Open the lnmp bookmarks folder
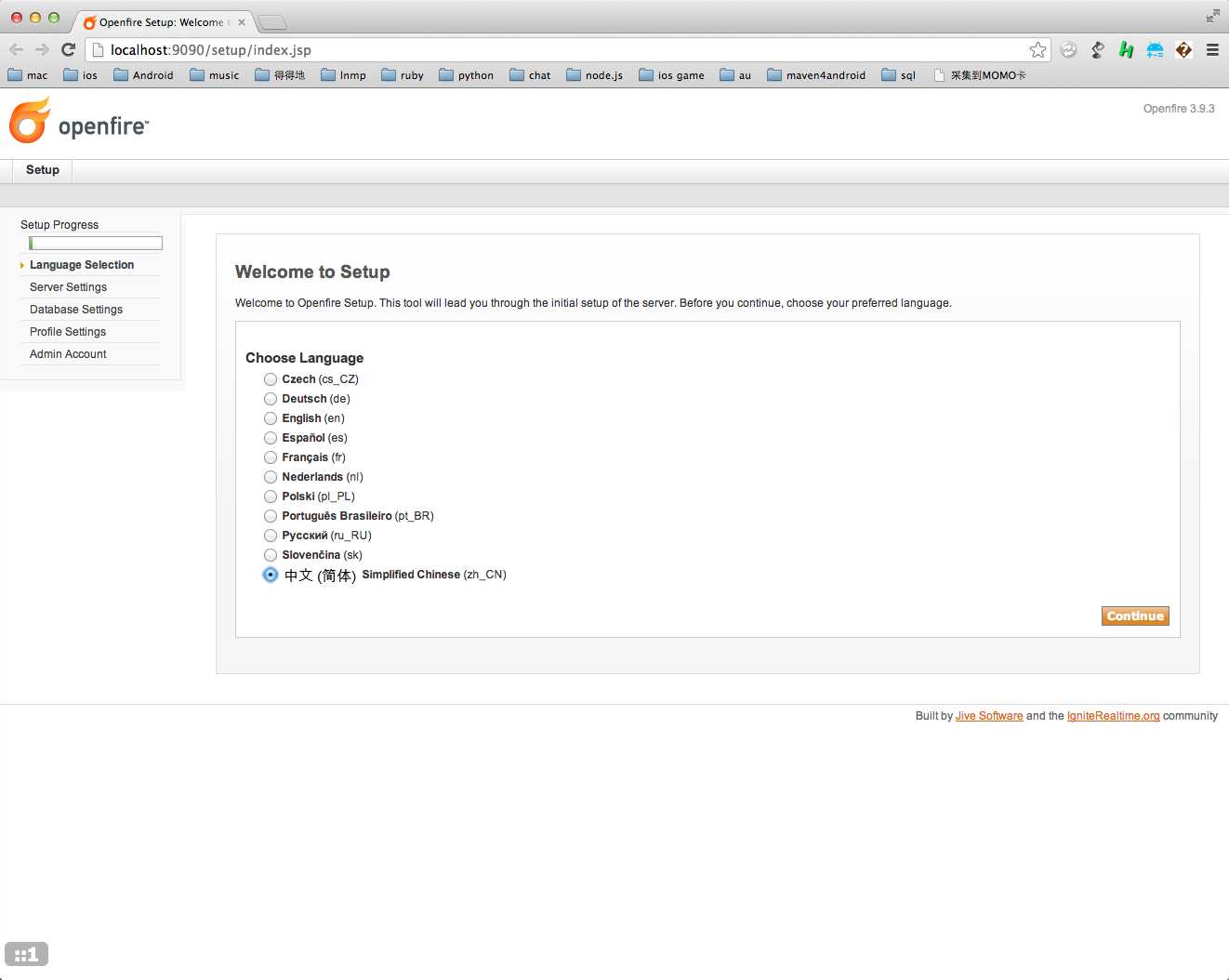Viewport: 1229px width, 980px height. (343, 75)
